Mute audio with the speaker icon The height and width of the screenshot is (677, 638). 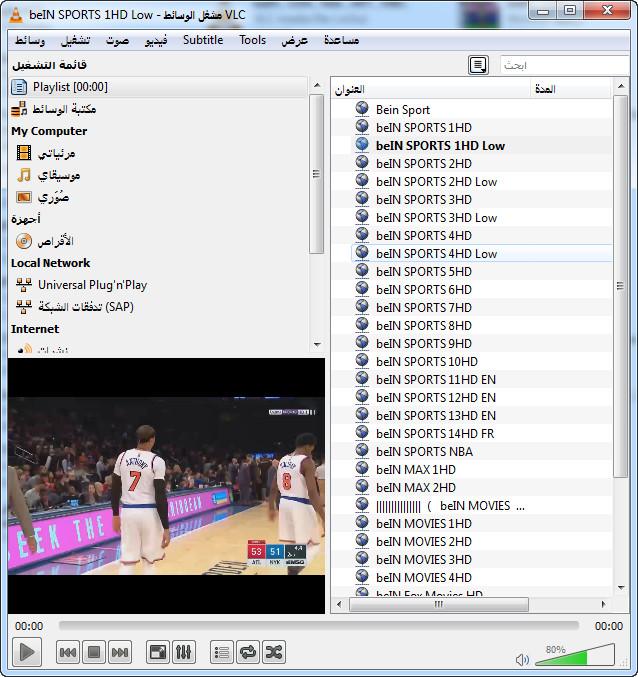pyautogui.click(x=522, y=659)
